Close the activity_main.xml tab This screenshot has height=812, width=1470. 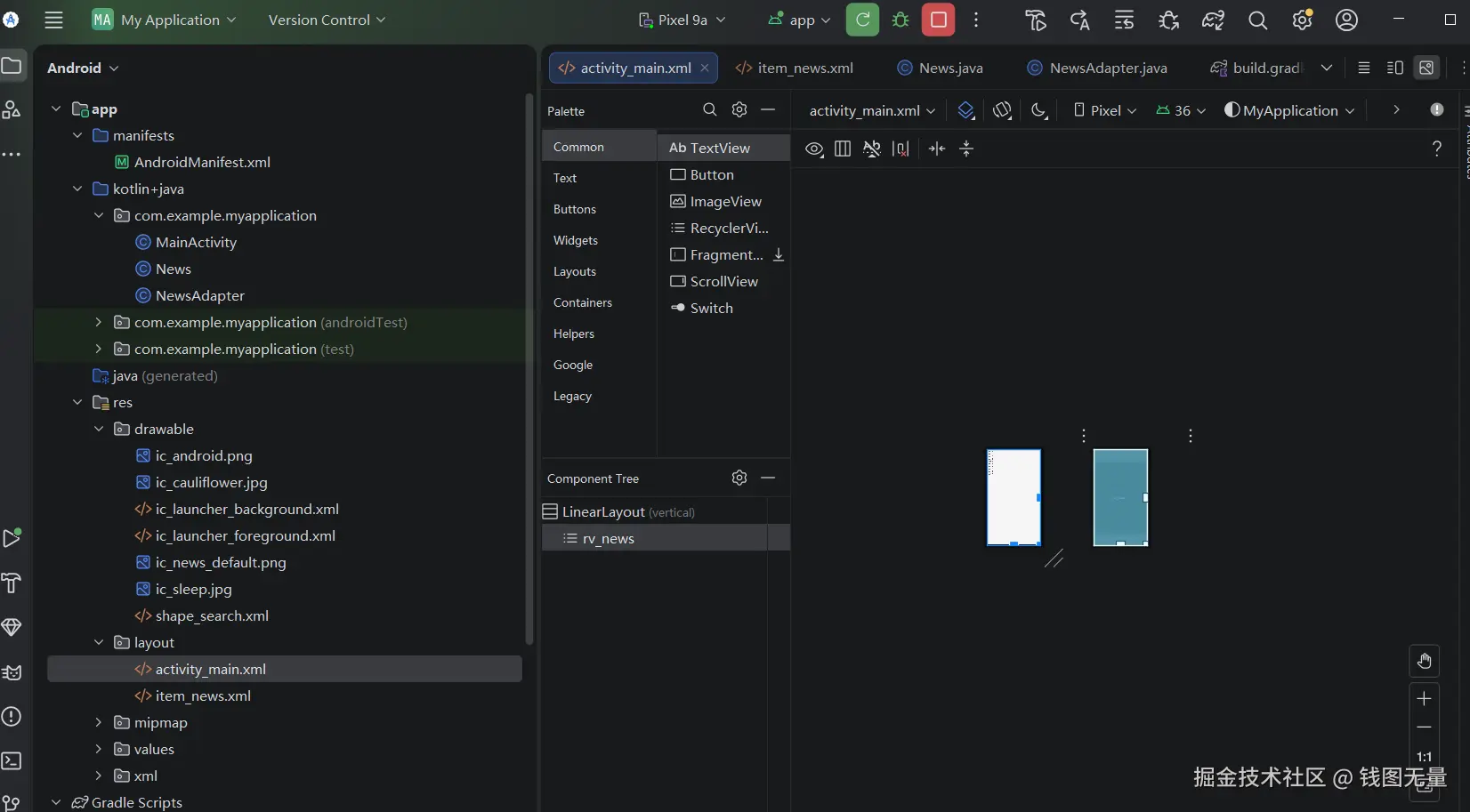pyautogui.click(x=705, y=68)
